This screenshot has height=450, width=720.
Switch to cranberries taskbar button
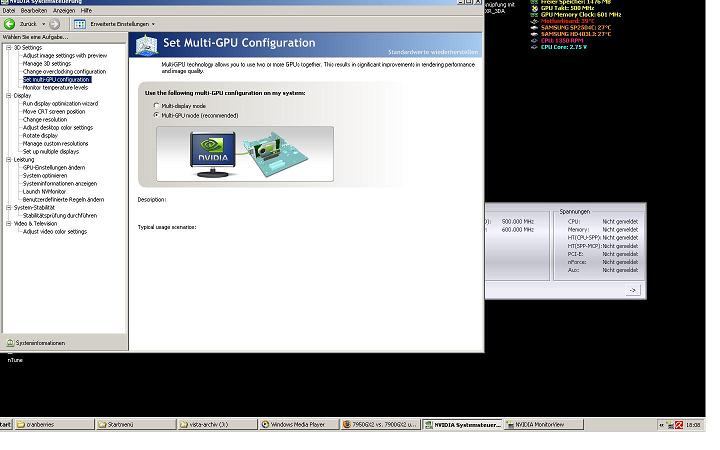coord(54,425)
